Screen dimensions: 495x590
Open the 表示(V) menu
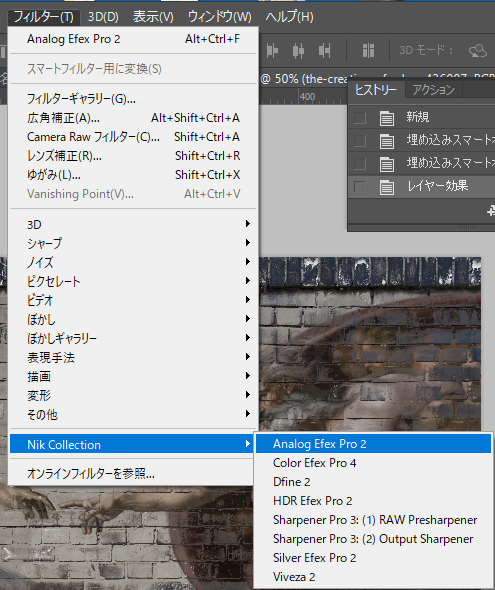pyautogui.click(x=153, y=17)
